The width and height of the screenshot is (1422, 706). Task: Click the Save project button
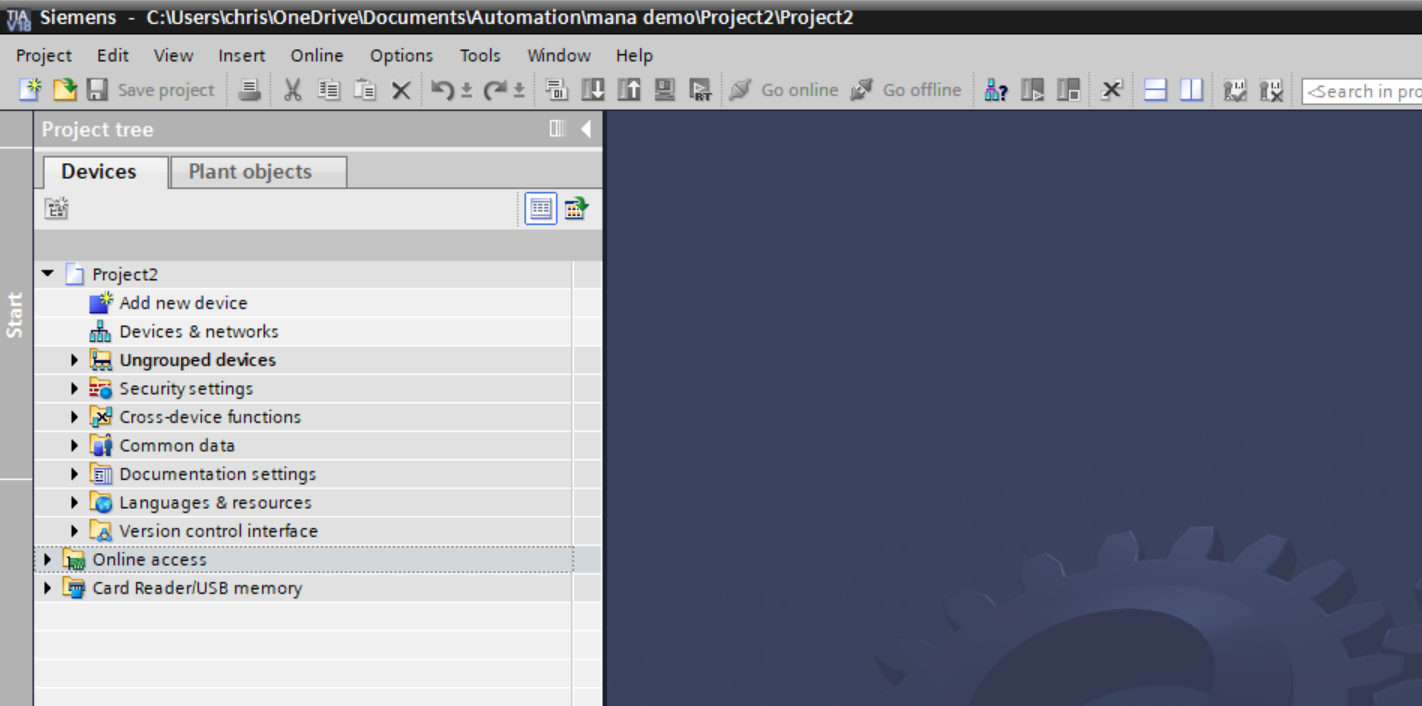pyautogui.click(x=150, y=90)
